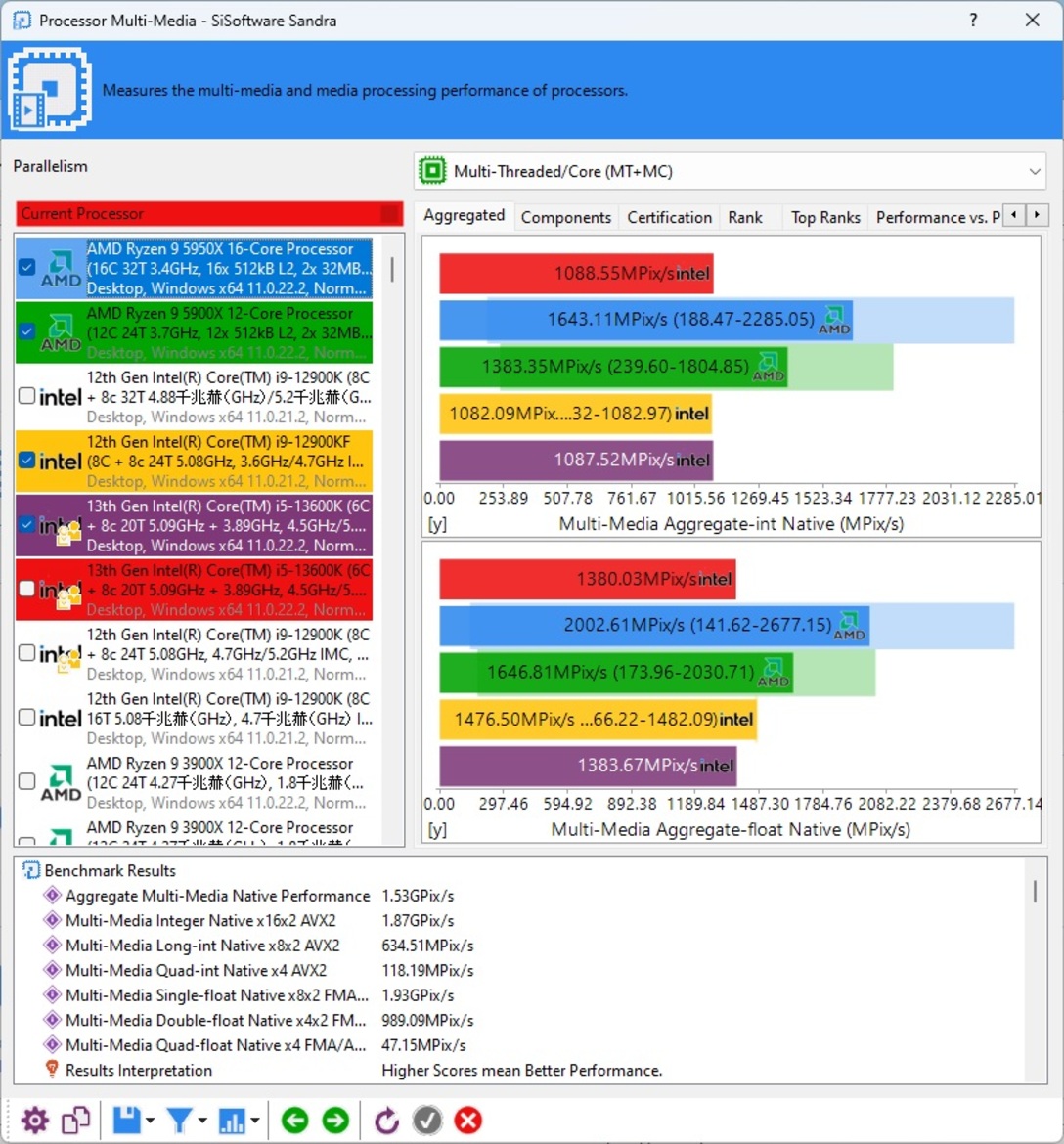The height and width of the screenshot is (1144, 1064).
Task: Go forward with the green right arrow
Action: 335,1121
